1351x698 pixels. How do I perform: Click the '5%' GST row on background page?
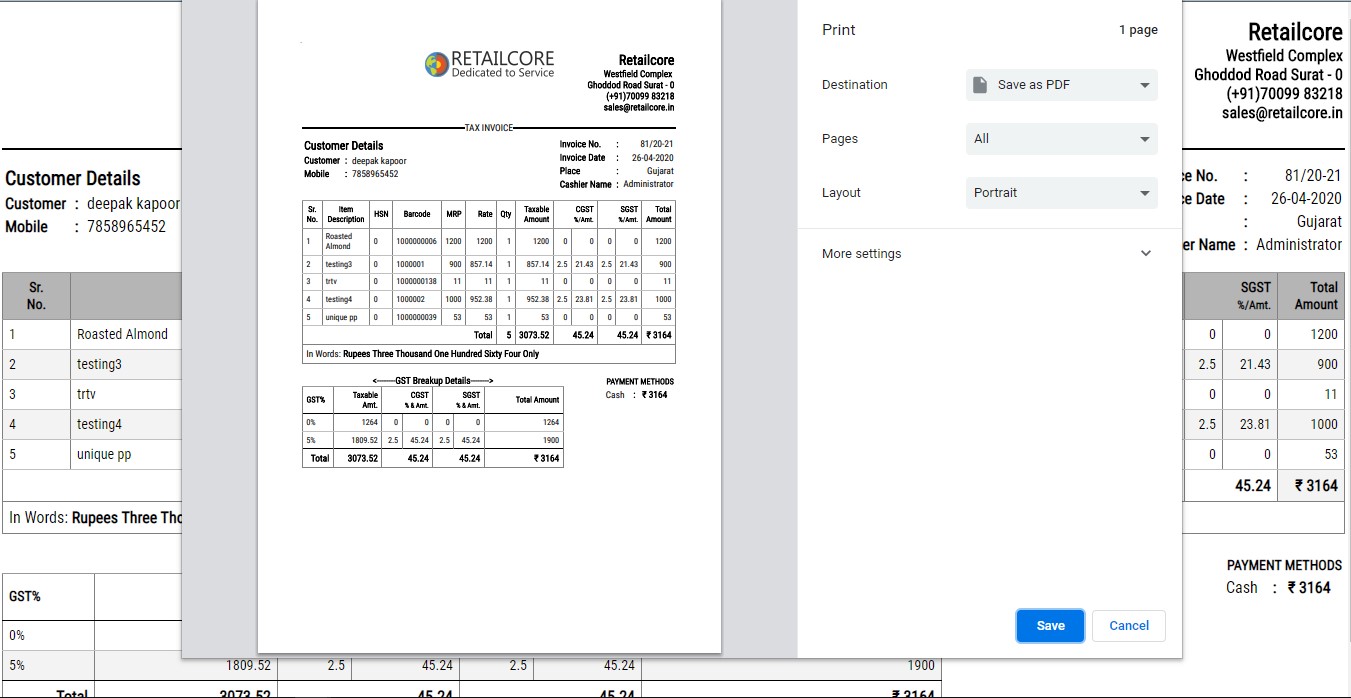pos(17,665)
